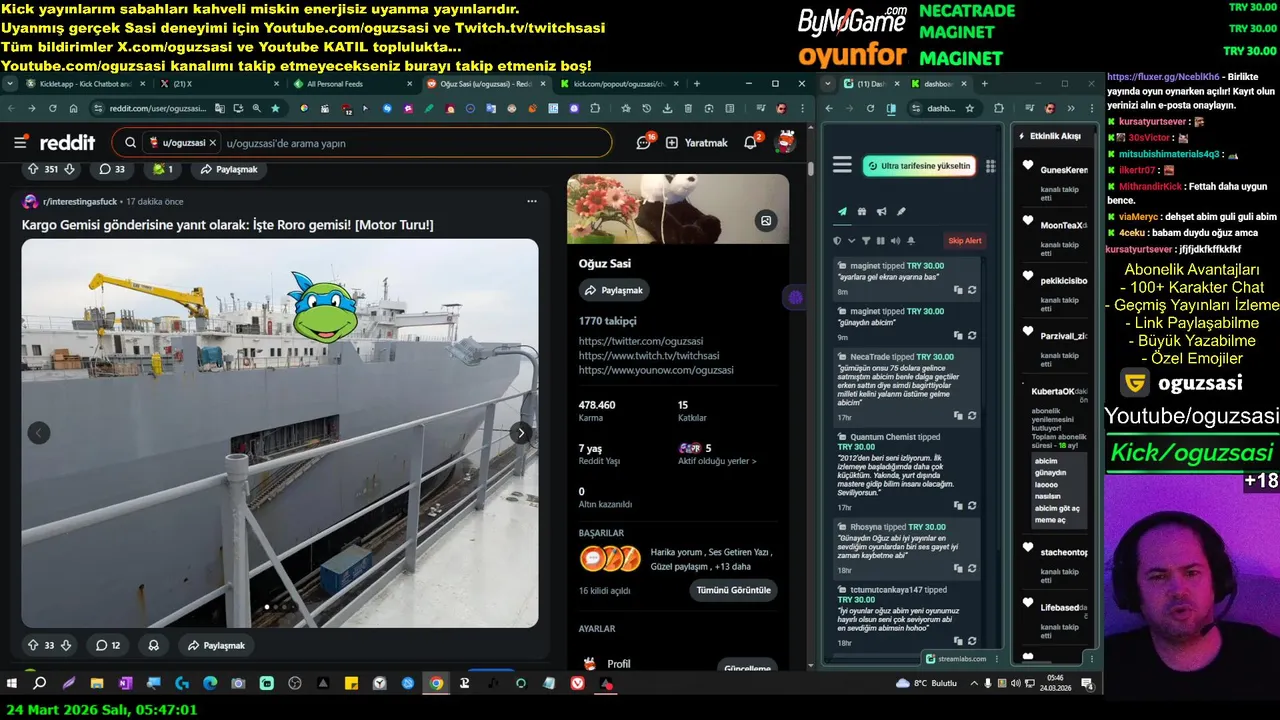Open the younow.com/oguzsasi link
The width and height of the screenshot is (1280, 720).
pyautogui.click(x=656, y=370)
